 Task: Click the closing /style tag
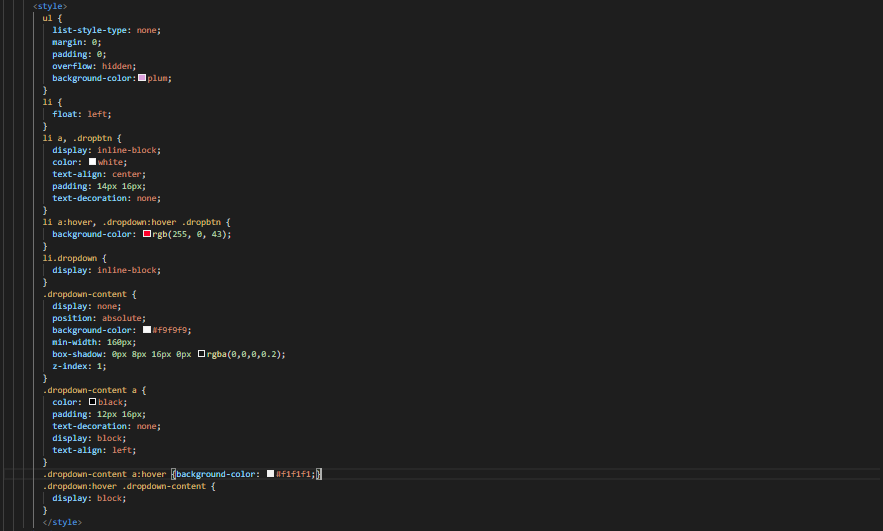(63, 522)
